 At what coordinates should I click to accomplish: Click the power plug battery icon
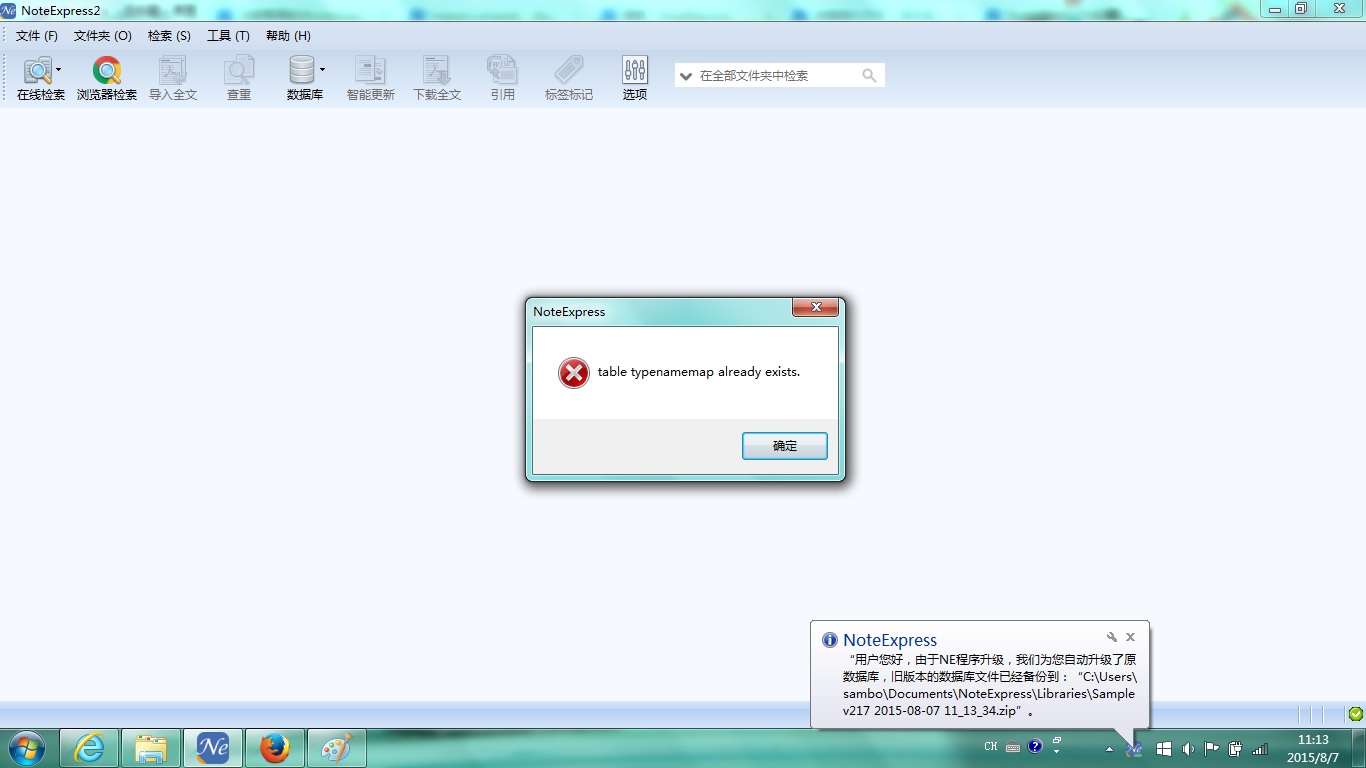(x=1236, y=748)
